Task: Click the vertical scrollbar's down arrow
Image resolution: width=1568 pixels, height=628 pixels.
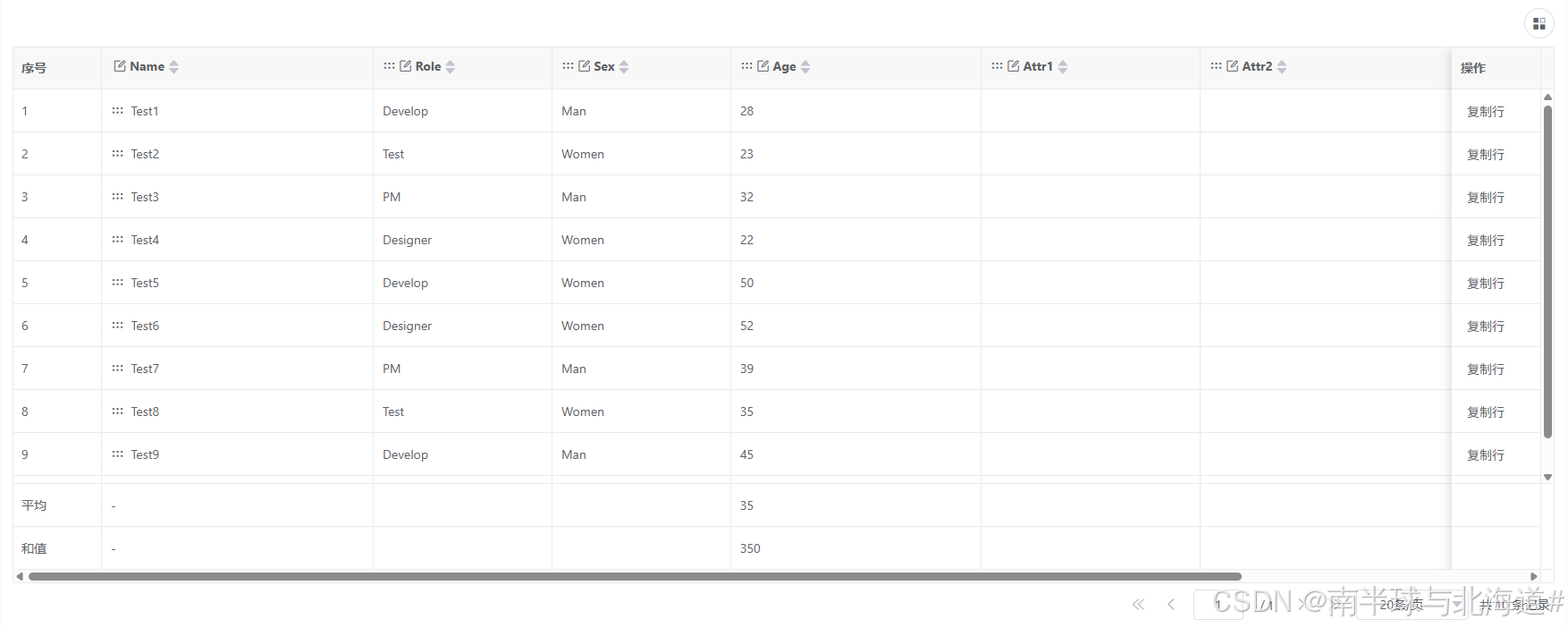Action: point(1547,477)
